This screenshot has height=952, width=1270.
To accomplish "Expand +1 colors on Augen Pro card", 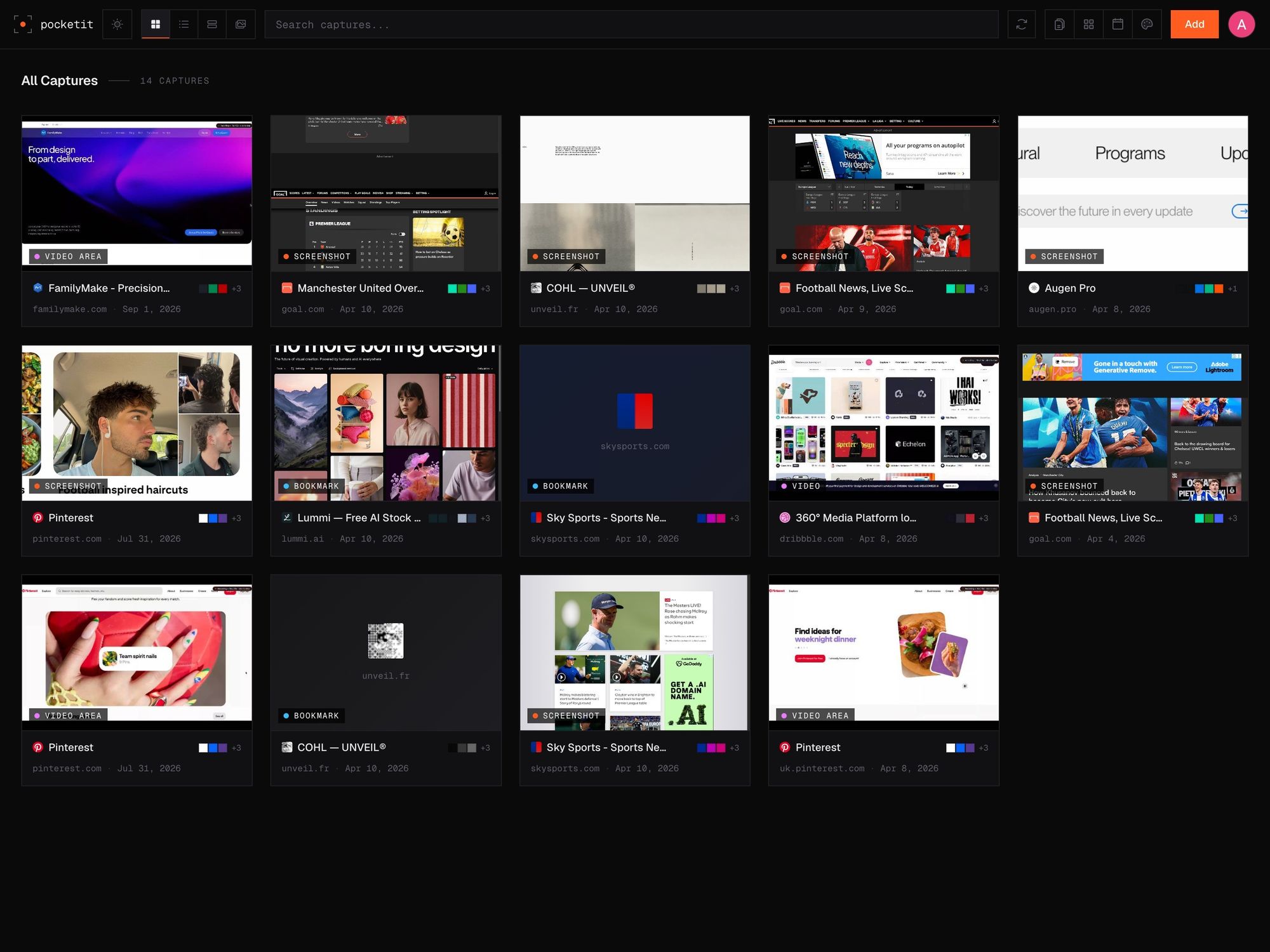I will (x=1233, y=289).
